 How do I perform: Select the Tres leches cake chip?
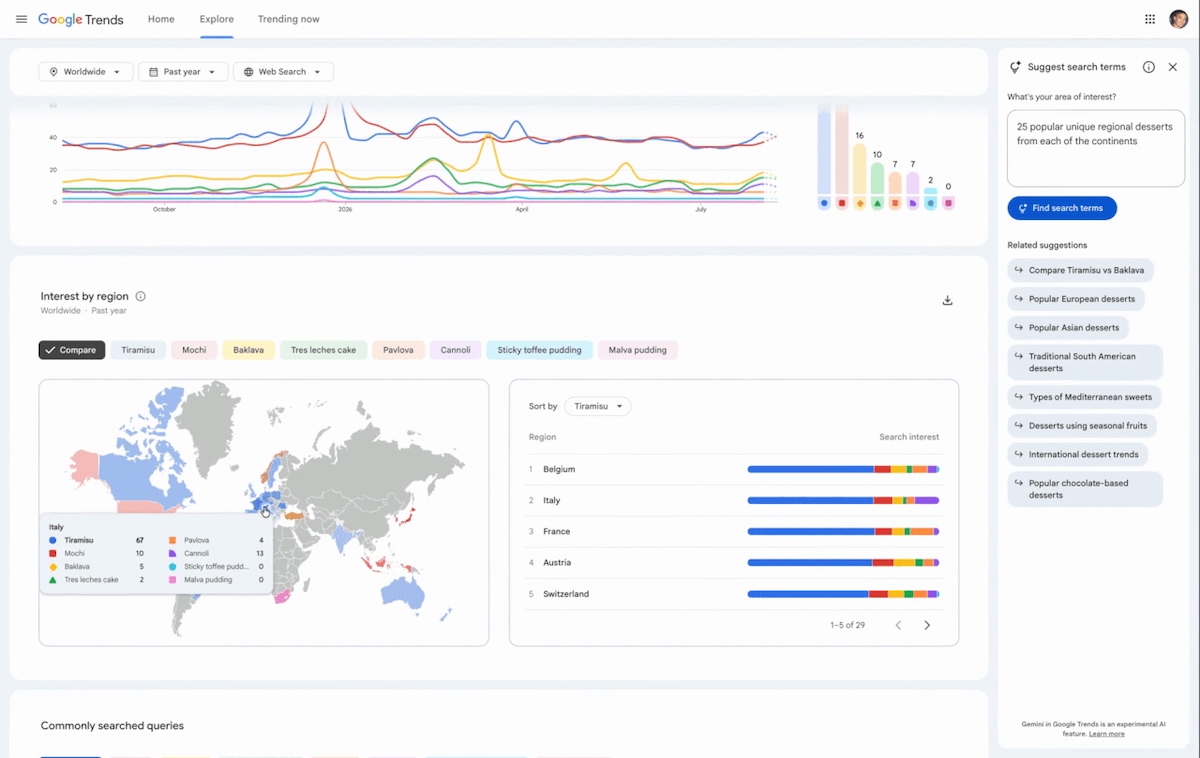click(324, 350)
